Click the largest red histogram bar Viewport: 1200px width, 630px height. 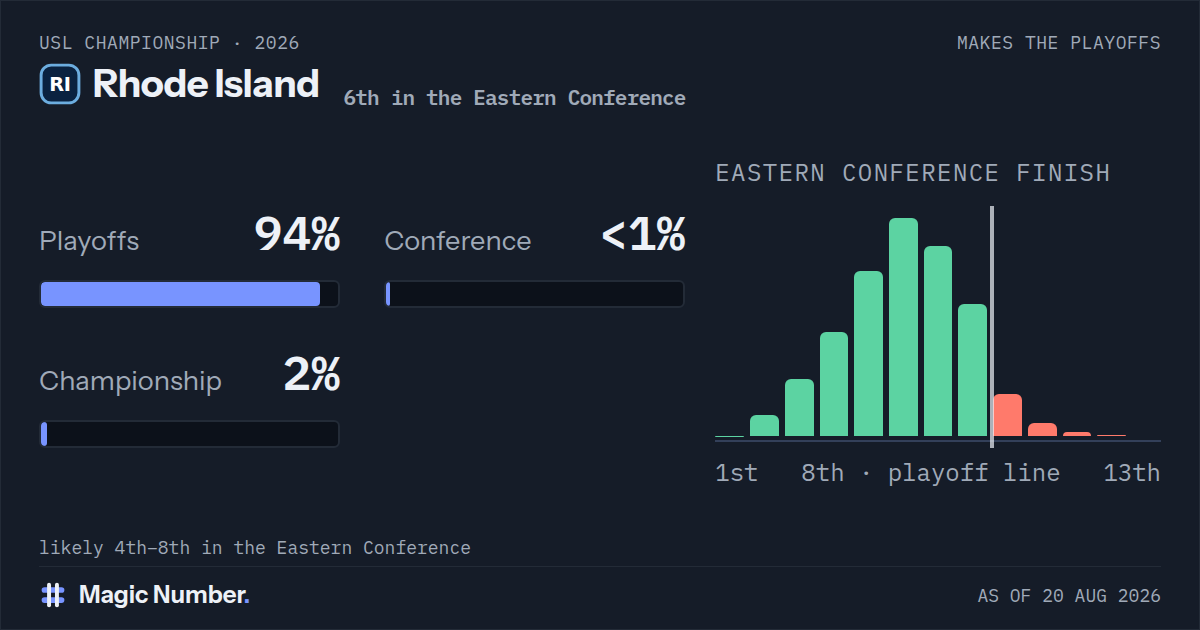[1007, 415]
